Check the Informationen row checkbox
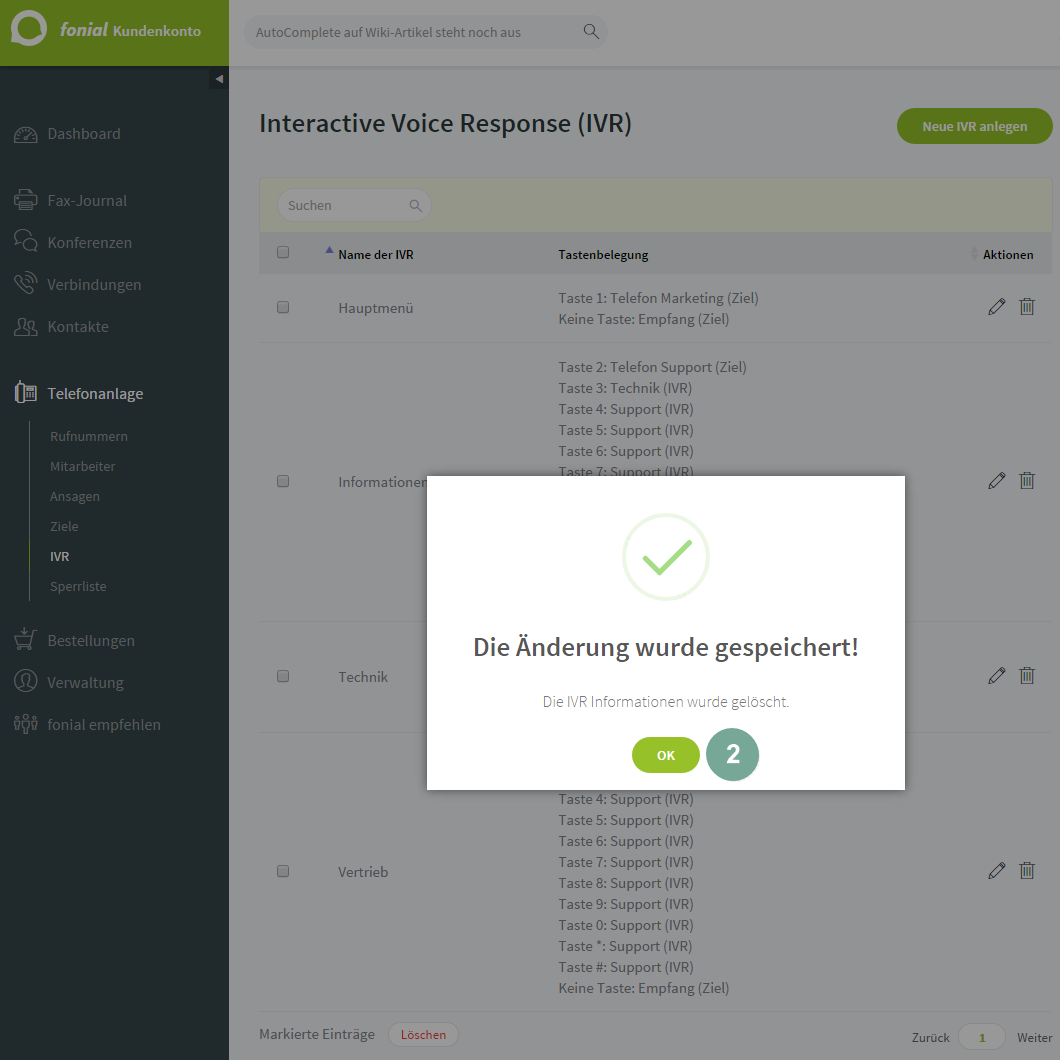The height and width of the screenshot is (1060, 1060). pos(283,481)
